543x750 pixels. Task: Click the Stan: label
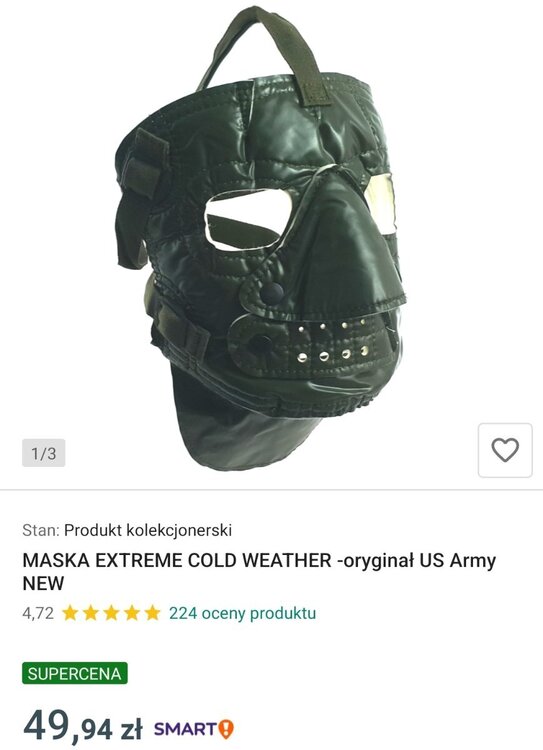point(41,530)
